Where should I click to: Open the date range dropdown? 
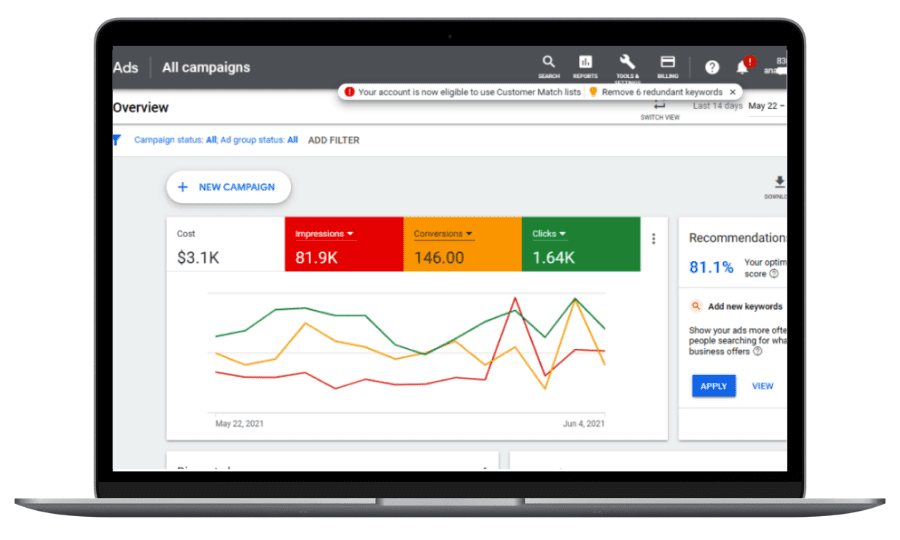pyautogui.click(x=766, y=106)
